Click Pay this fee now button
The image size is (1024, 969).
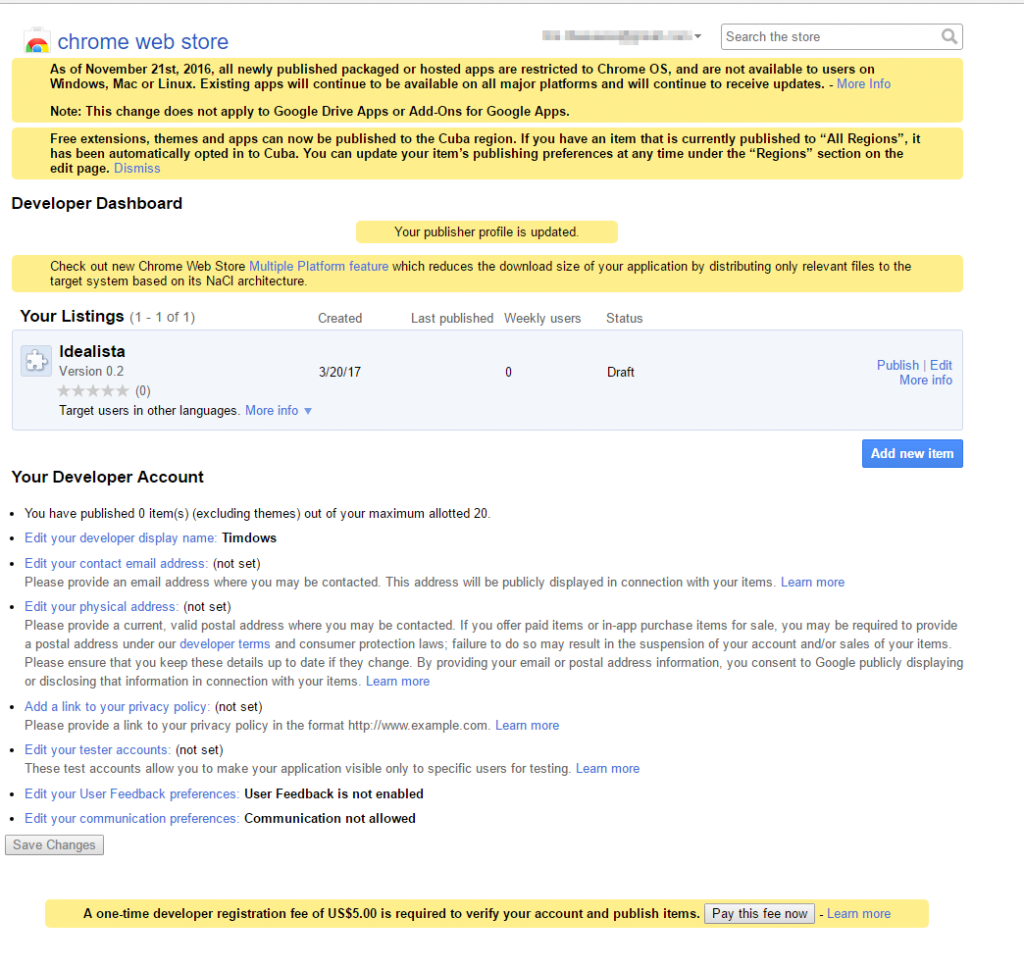tap(759, 913)
